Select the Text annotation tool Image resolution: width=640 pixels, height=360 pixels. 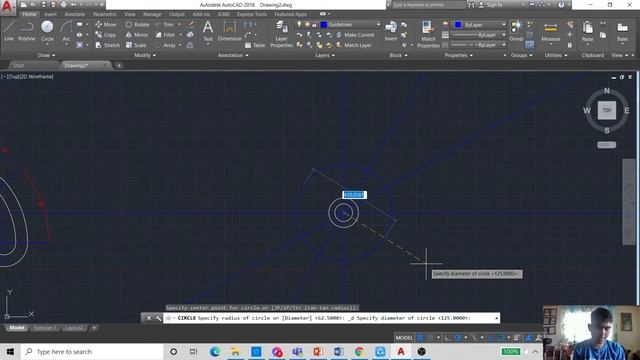208,31
